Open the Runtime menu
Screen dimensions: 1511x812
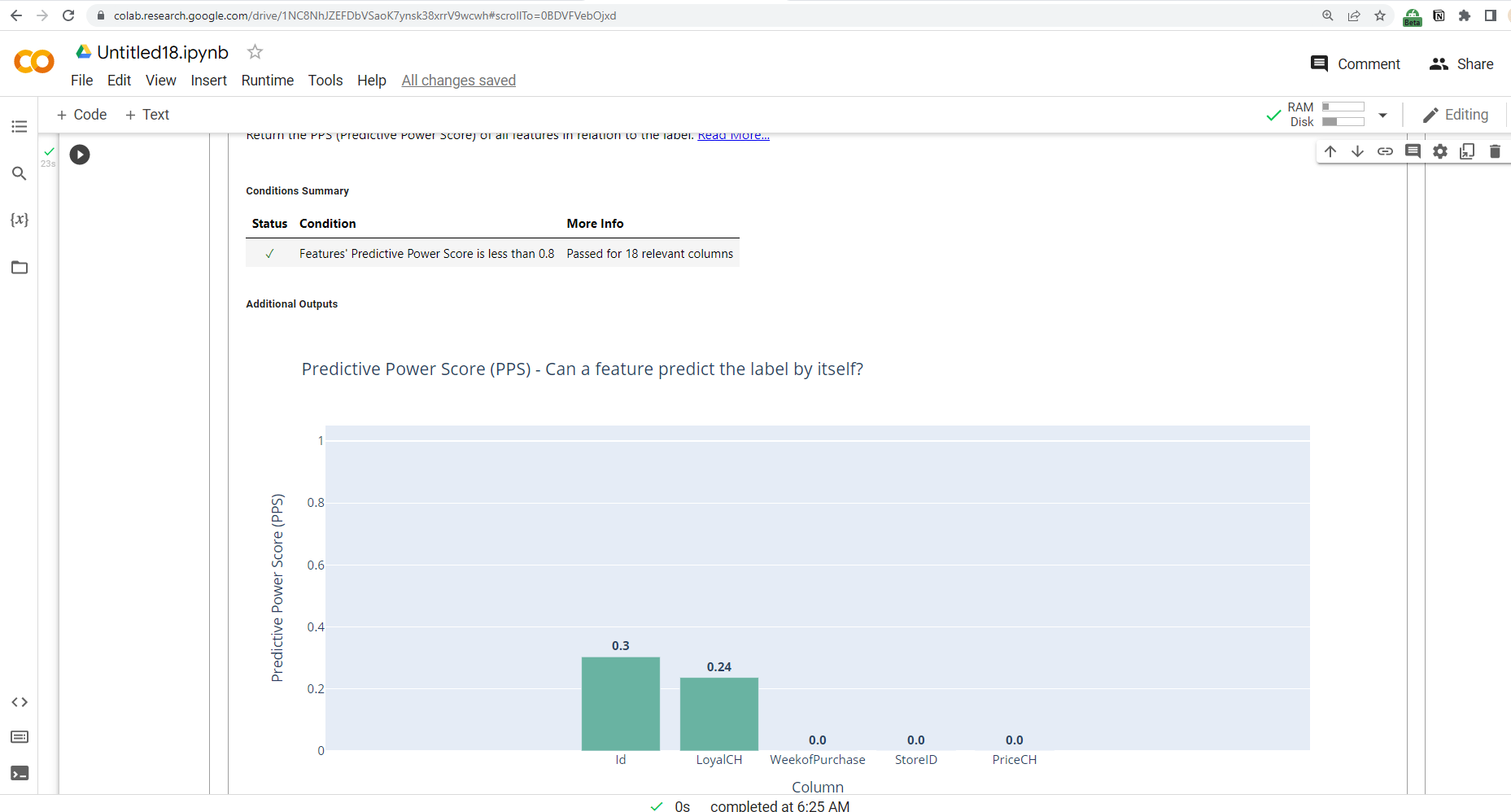(267, 80)
